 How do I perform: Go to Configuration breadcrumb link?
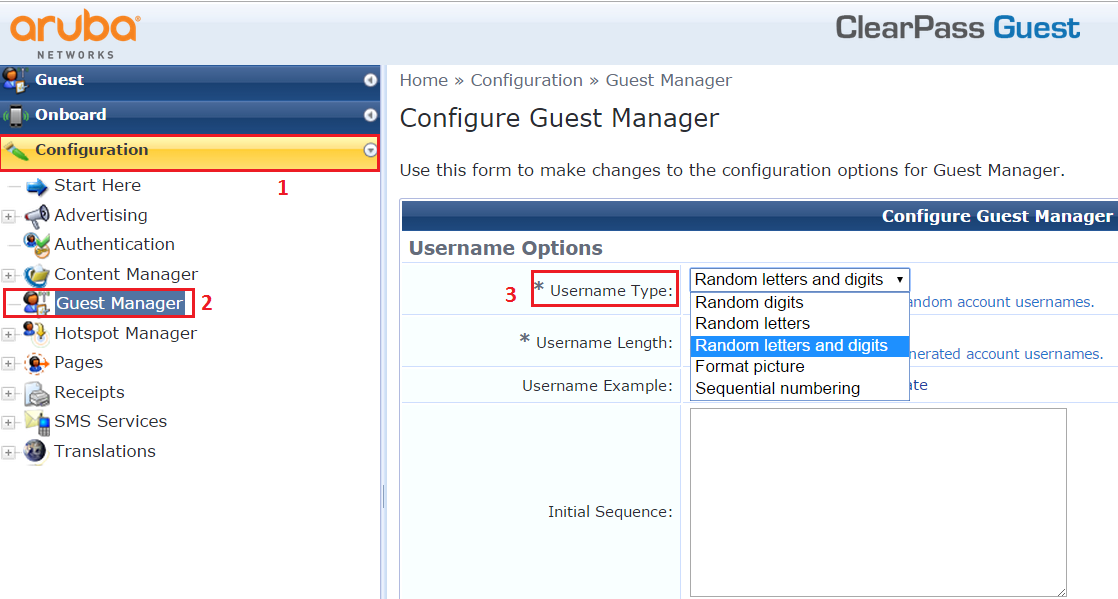[x=526, y=81]
